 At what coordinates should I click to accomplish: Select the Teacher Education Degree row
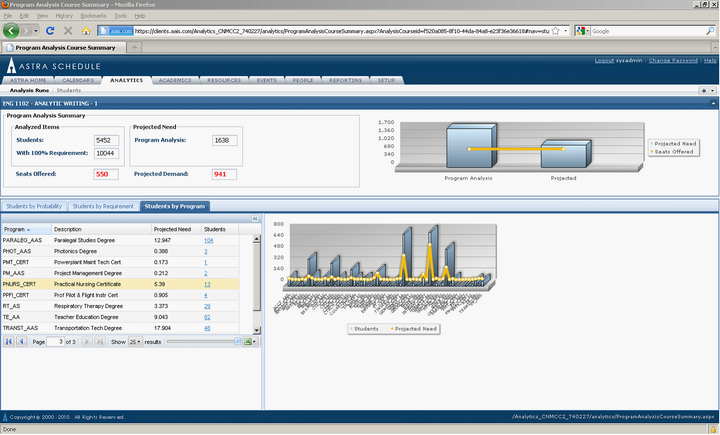pyautogui.click(x=120, y=317)
